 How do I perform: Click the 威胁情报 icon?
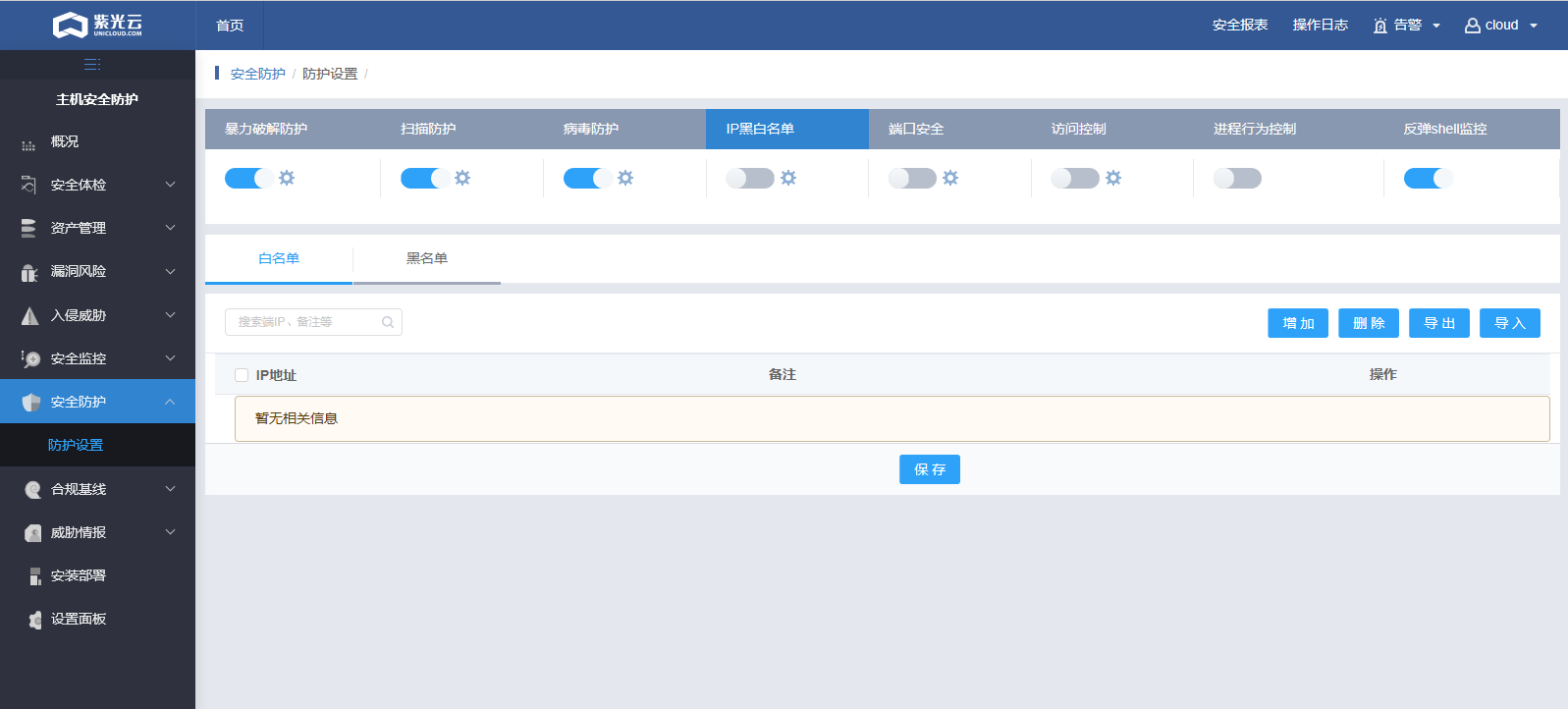[32, 532]
